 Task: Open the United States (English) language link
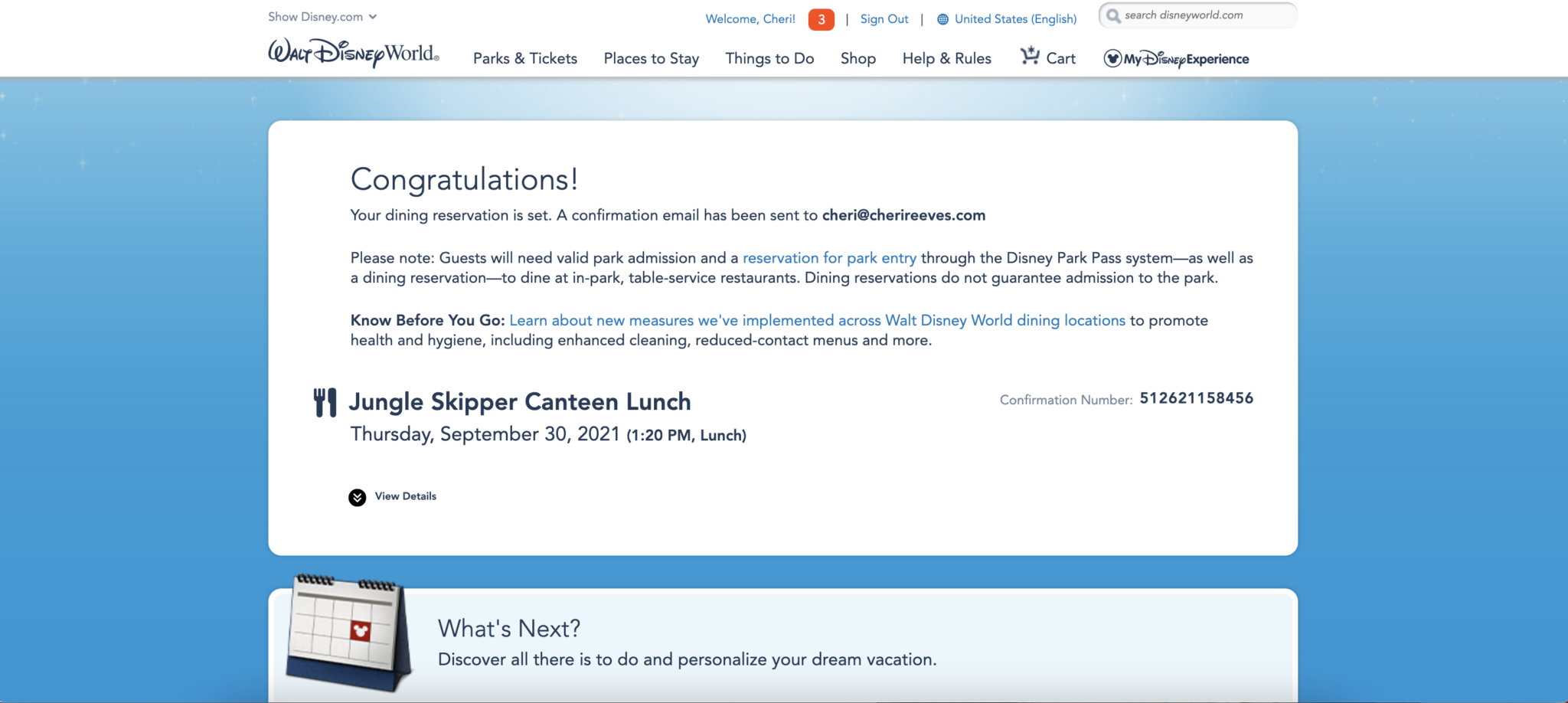pos(1015,19)
